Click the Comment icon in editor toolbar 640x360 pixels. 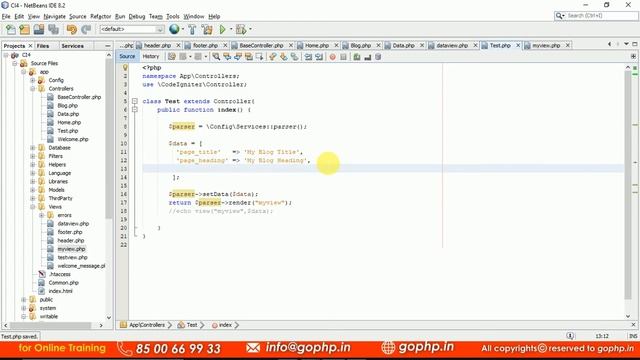pos(357,57)
